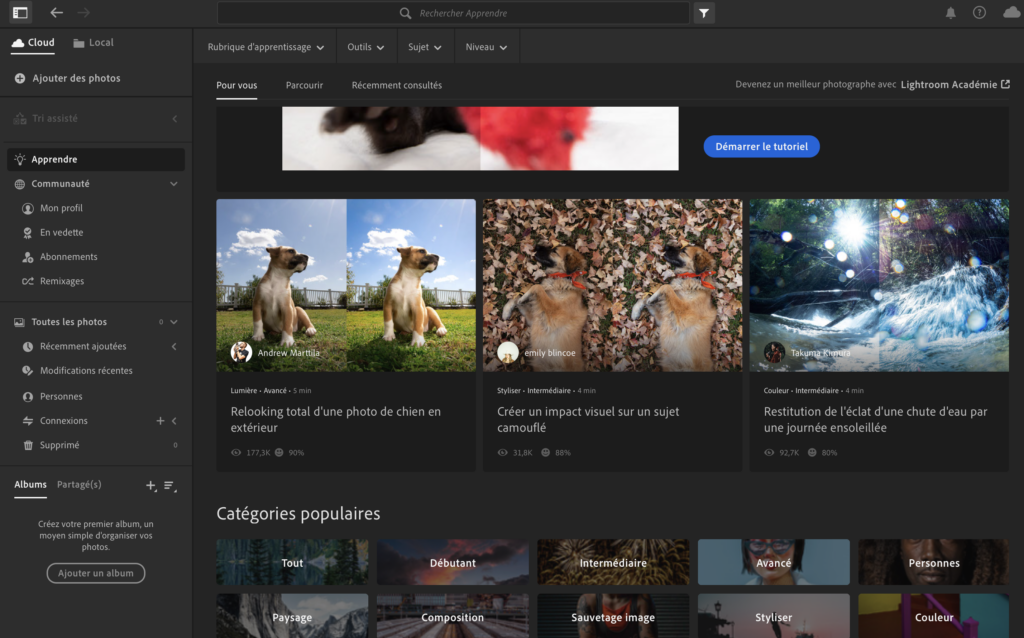Click the Démarrer le tutoriel button
Viewport: 1024px width, 638px height.
pos(761,146)
